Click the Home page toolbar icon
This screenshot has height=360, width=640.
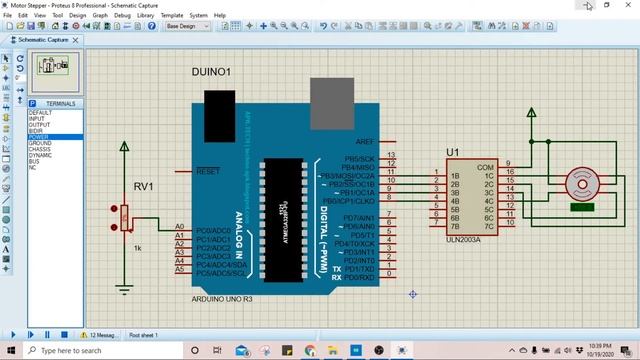(x=55, y=26)
